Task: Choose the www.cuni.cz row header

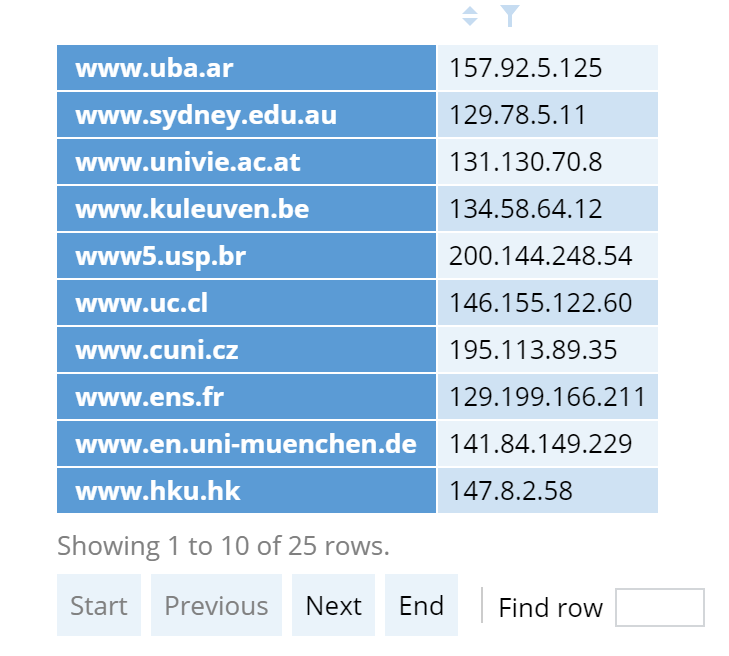Action: pos(246,350)
